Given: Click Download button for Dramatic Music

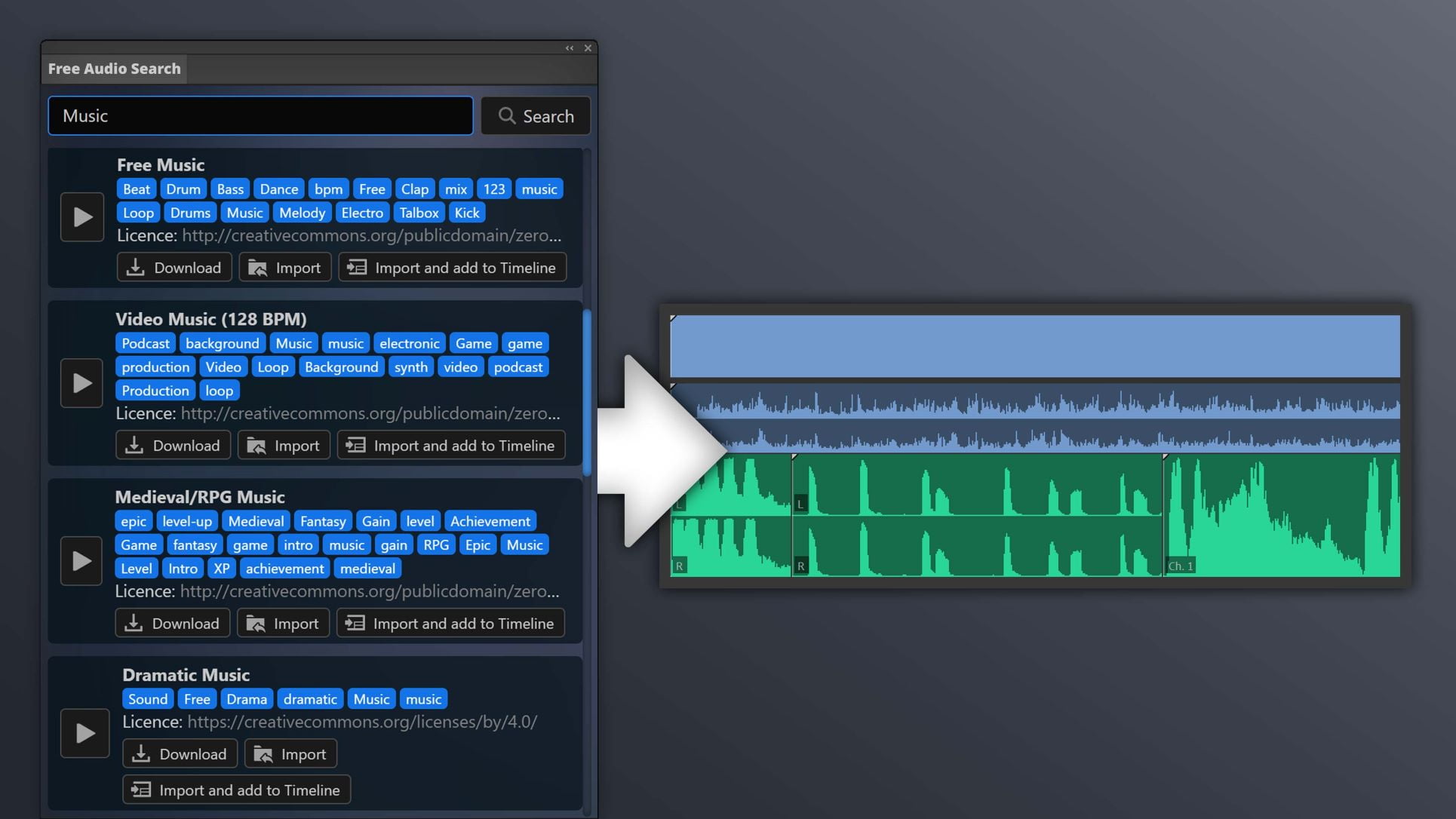Looking at the screenshot, I should coord(180,753).
